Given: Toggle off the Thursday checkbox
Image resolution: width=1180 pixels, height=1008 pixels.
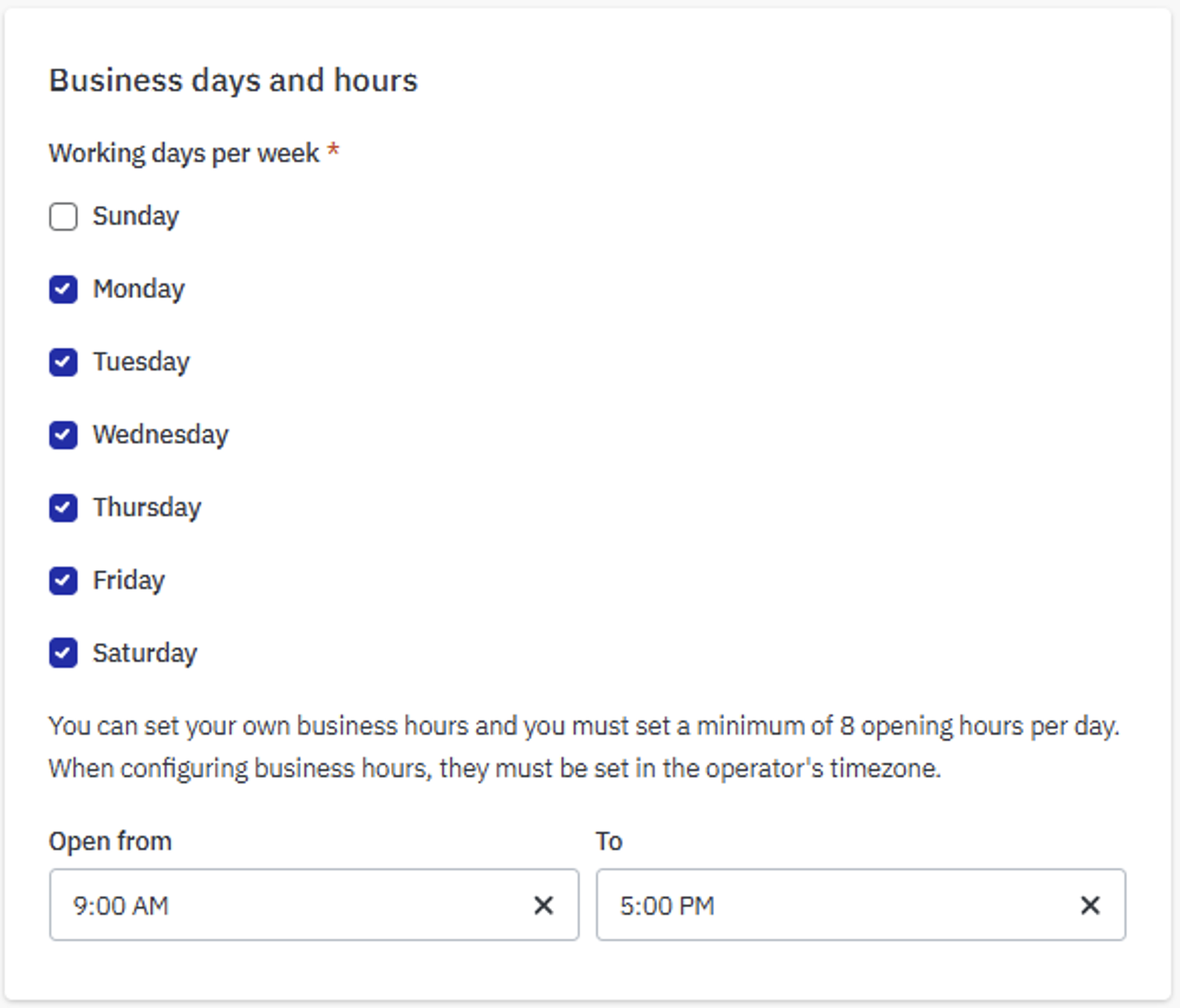Looking at the screenshot, I should tap(63, 508).
